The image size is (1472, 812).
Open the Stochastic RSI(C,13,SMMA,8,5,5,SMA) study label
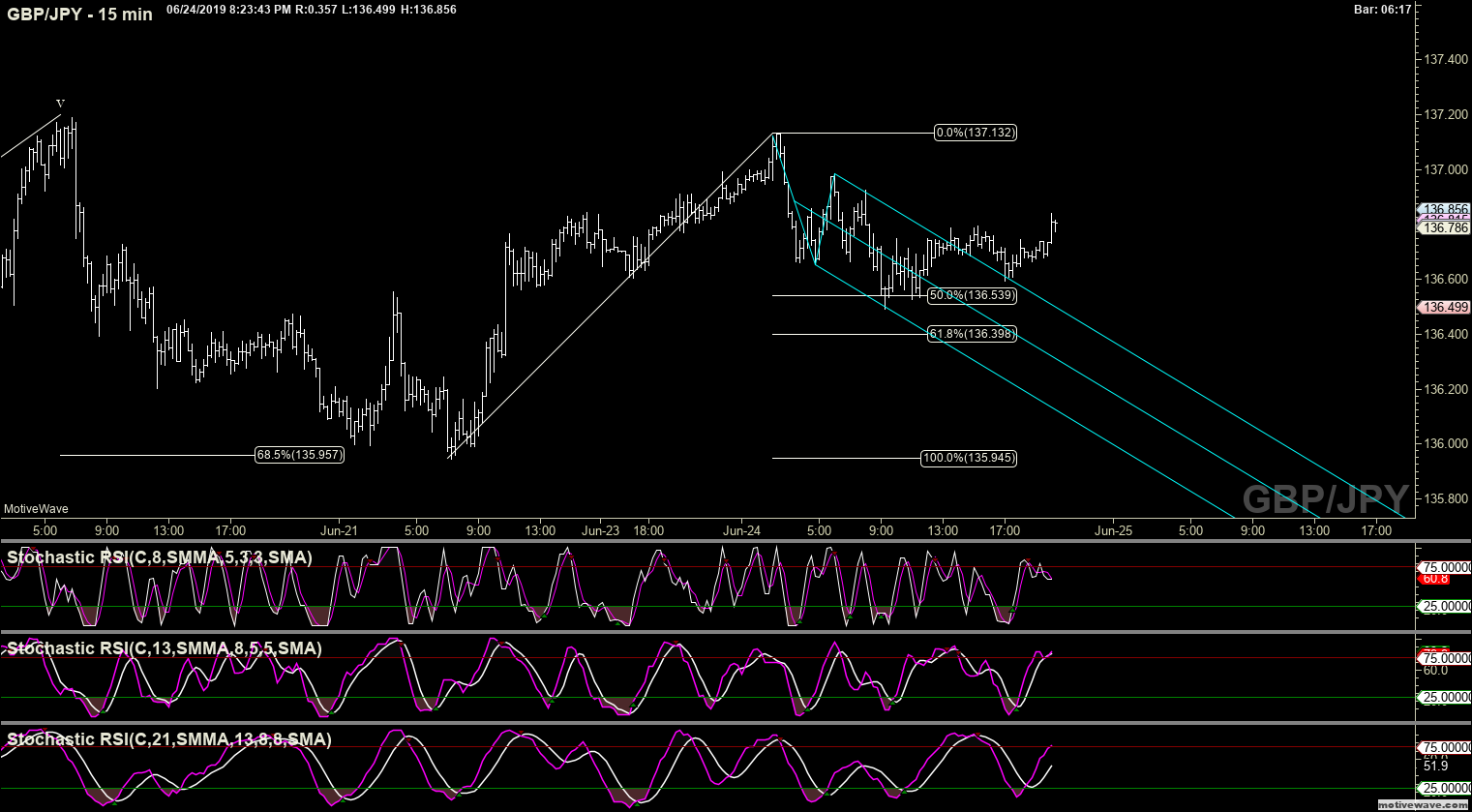(x=165, y=648)
